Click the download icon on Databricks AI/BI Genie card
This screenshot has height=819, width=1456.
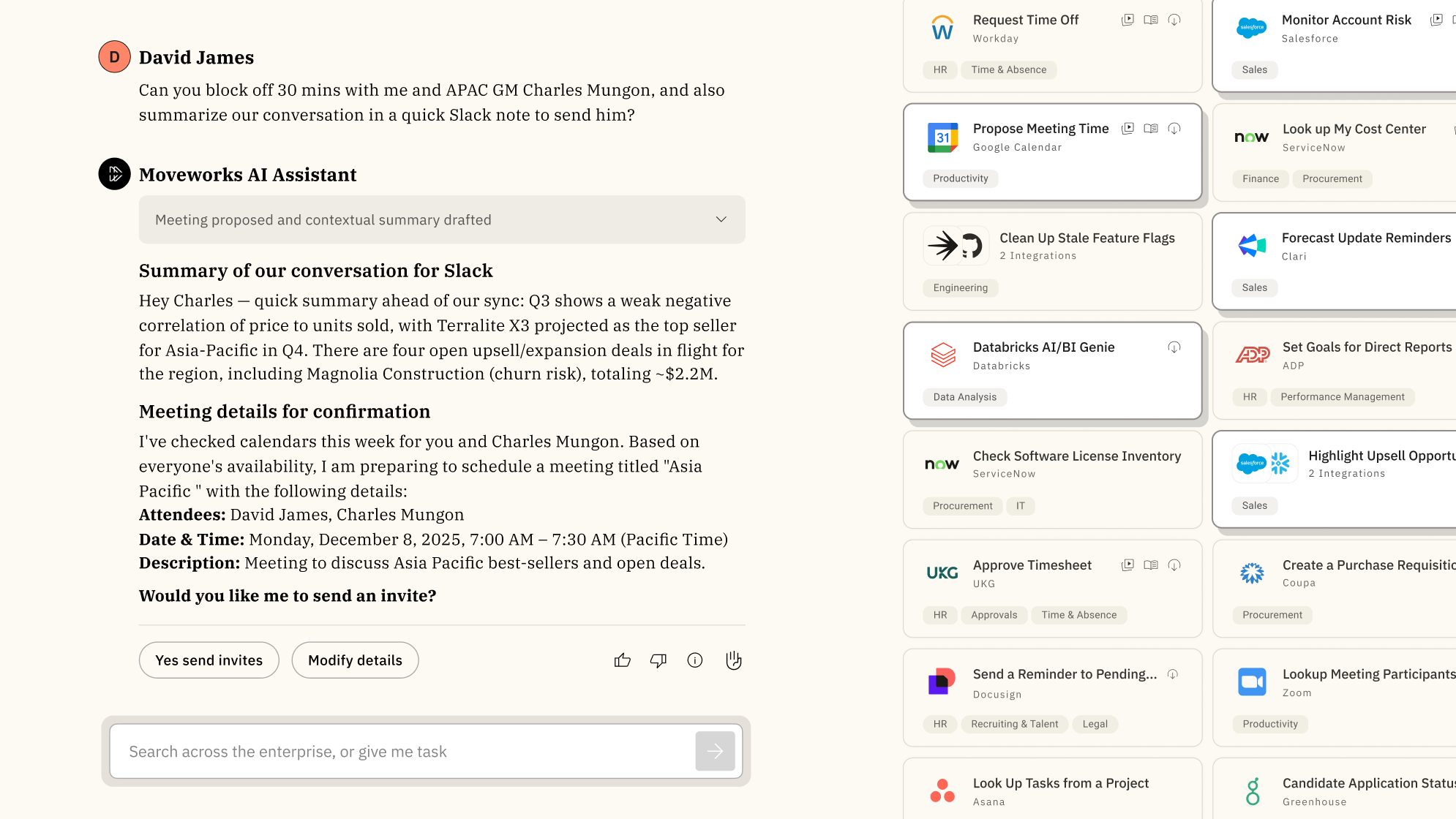(x=1174, y=347)
